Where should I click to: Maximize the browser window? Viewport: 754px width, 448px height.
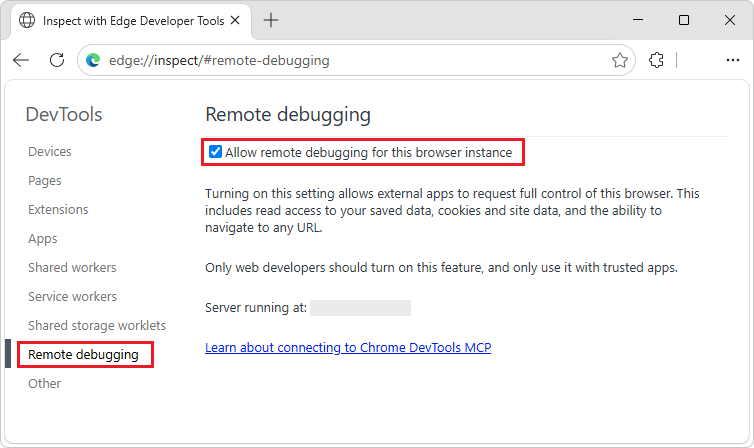684,20
